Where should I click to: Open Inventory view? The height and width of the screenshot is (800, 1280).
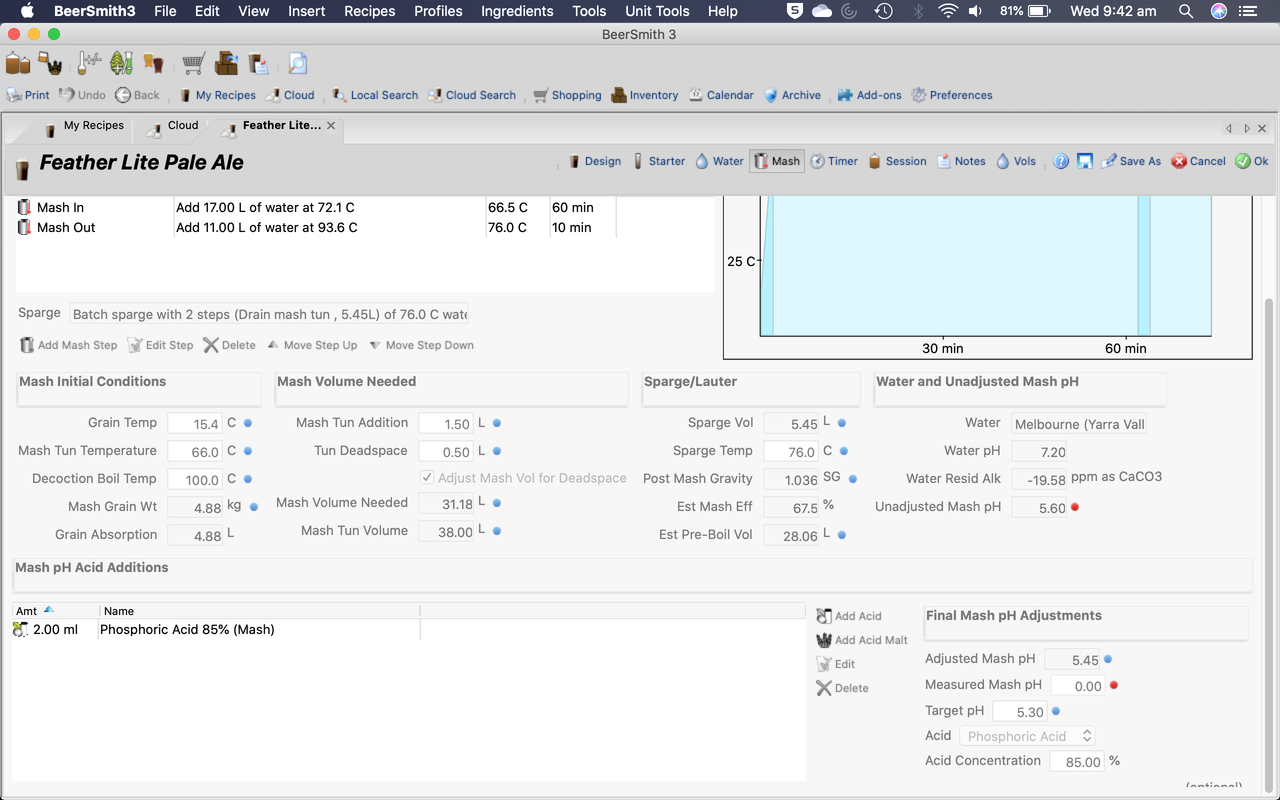point(645,95)
